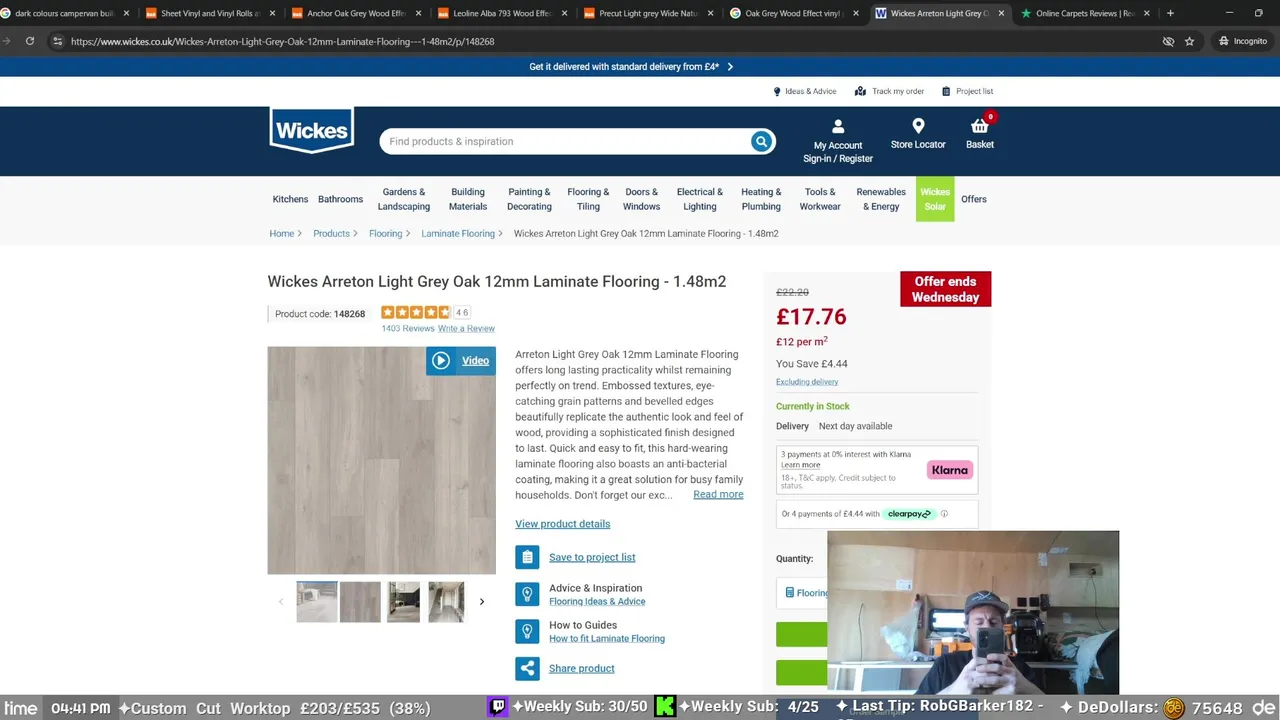Viewport: 1280px width, 720px height.
Task: Click Flooring Ideas & Advice link
Action: (x=597, y=602)
